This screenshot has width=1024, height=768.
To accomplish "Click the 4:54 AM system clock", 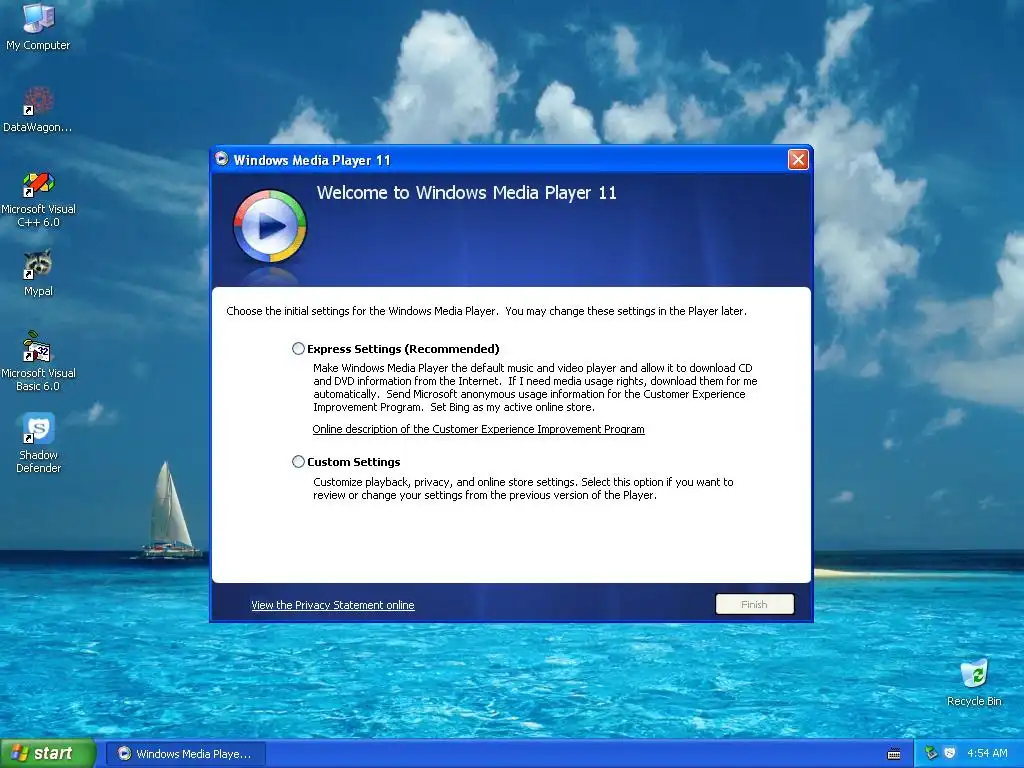I will click(987, 753).
